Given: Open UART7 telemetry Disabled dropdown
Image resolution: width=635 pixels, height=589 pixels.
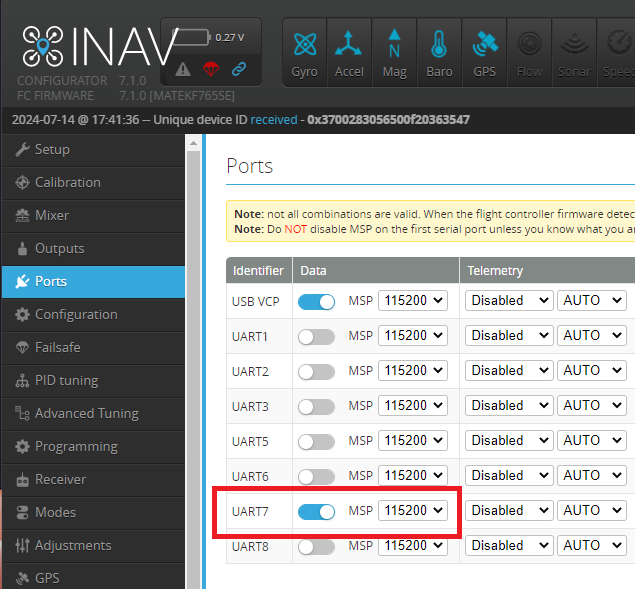Looking at the screenshot, I should click(x=509, y=510).
